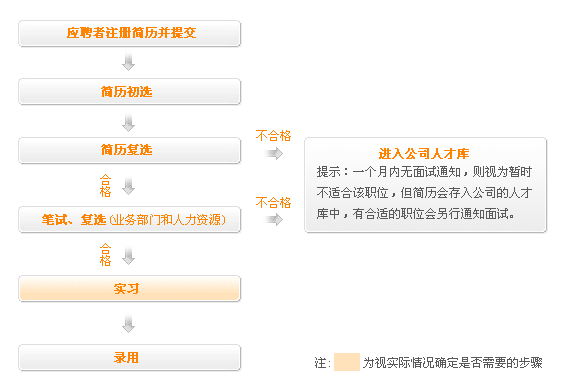Click the 应聘者注册简历并提交 box
577x387 pixels.
coord(130,33)
